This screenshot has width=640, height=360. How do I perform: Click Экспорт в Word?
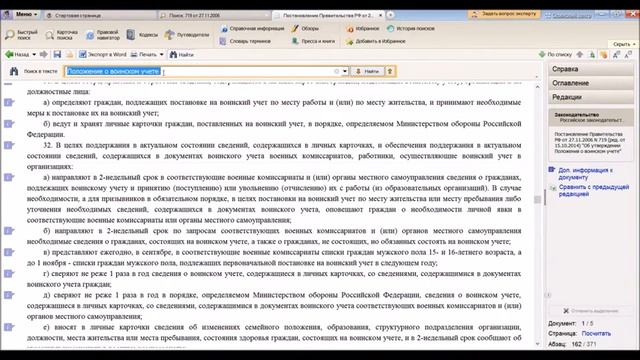102,54
